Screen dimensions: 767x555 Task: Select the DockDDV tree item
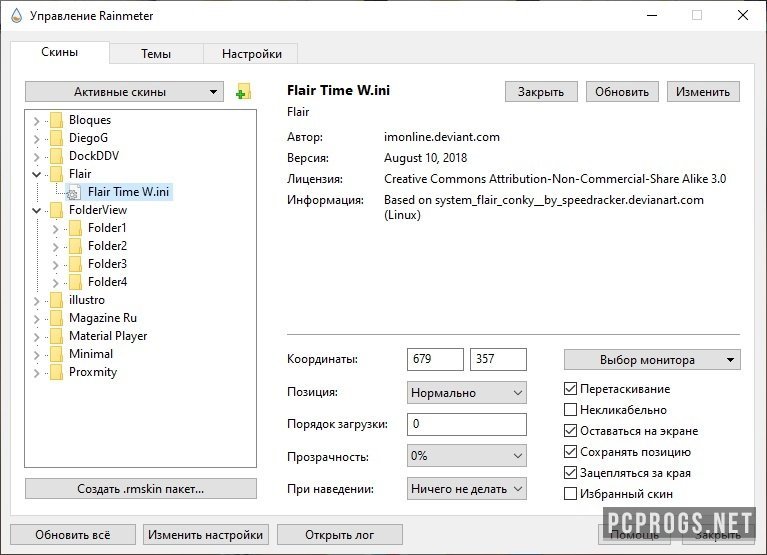[x=94, y=156]
